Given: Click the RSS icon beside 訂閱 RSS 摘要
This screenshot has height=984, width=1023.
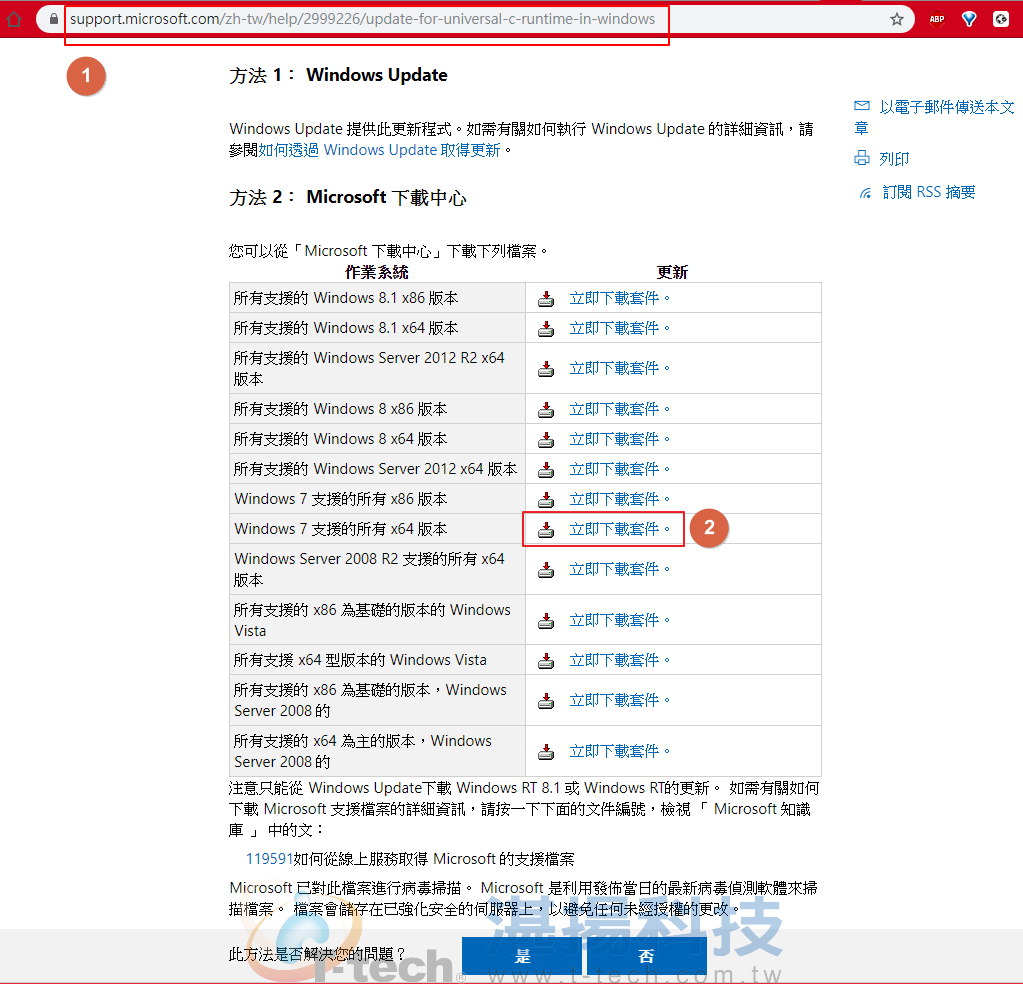Looking at the screenshot, I should [x=863, y=192].
